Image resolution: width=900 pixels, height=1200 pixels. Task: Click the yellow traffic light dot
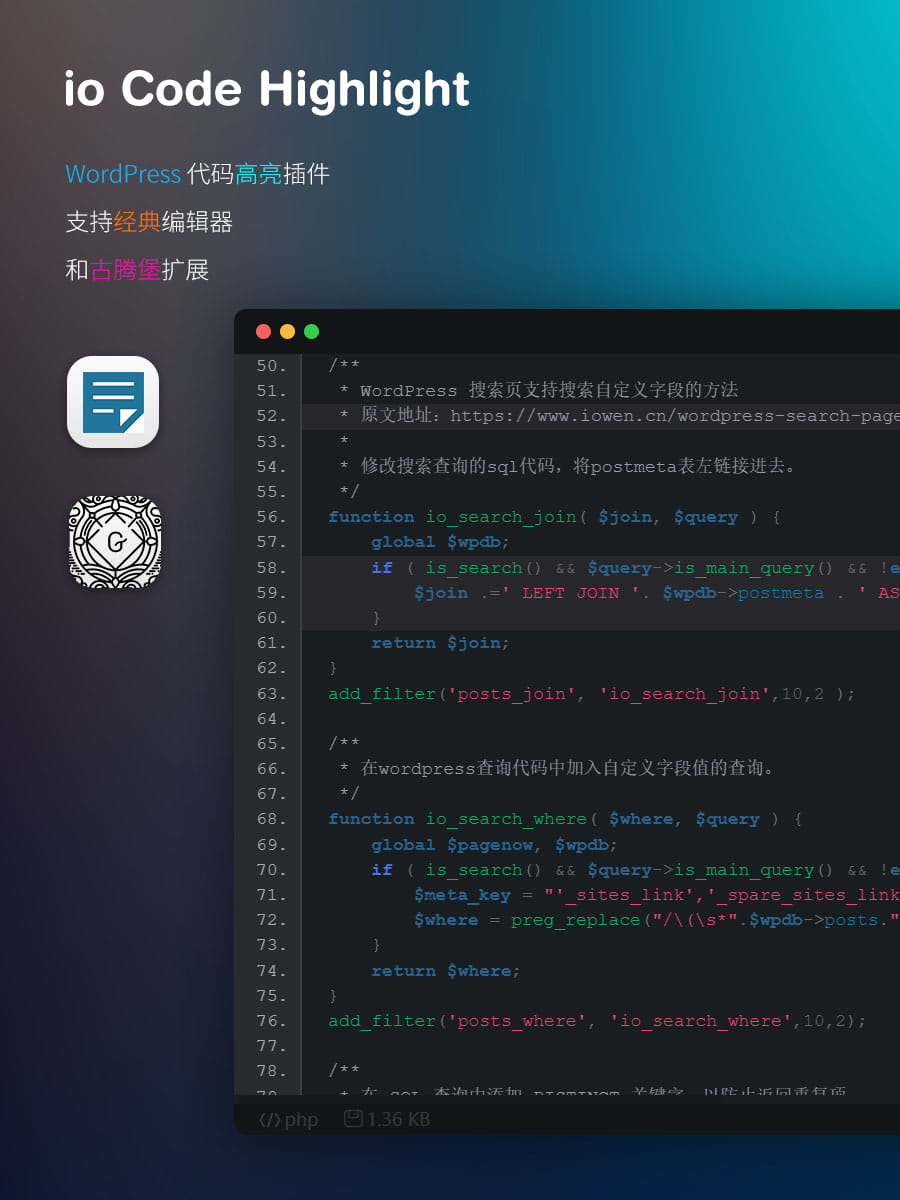tap(287, 331)
